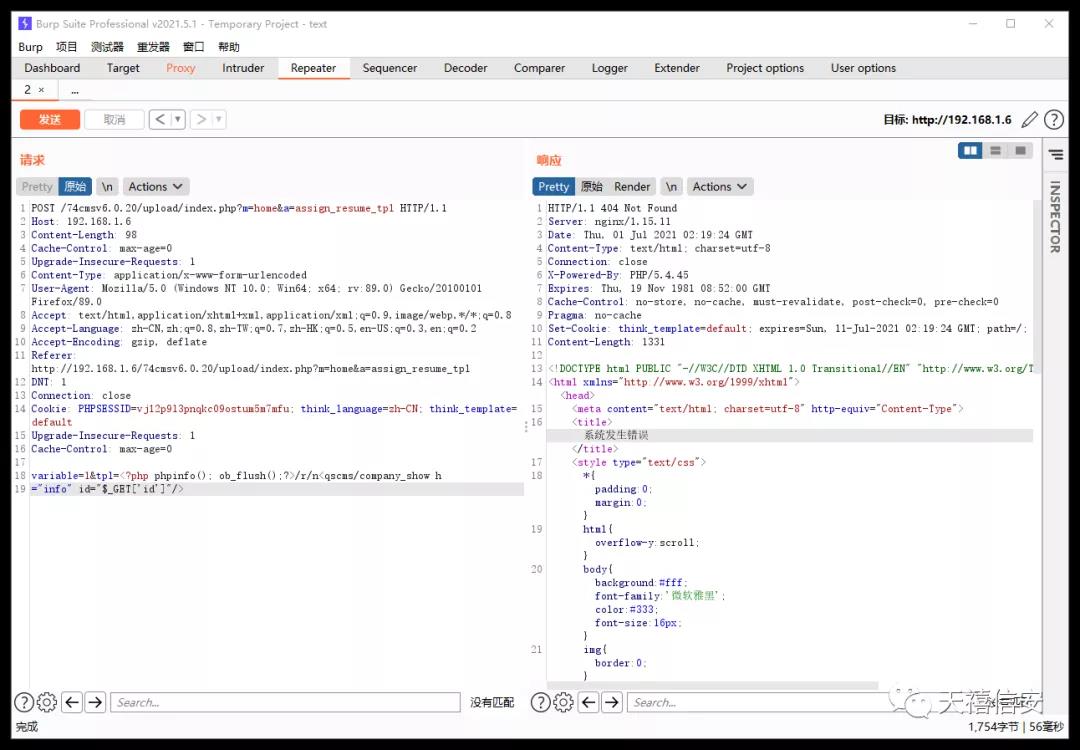Image resolution: width=1080 pixels, height=750 pixels.
Task: Open the 窗口 menu
Action: 194,47
